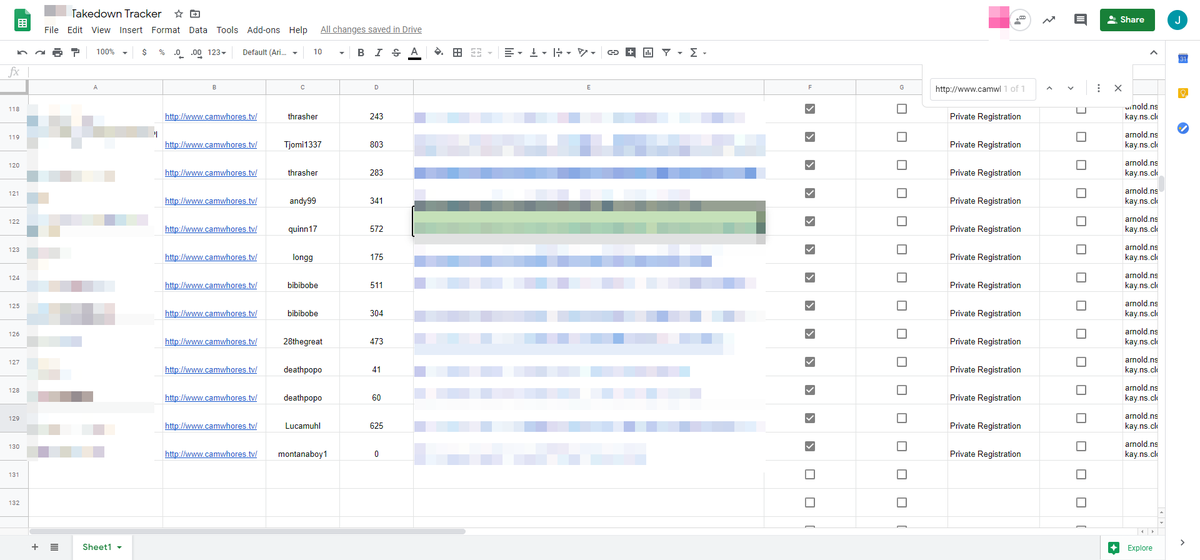The height and width of the screenshot is (560, 1200).
Task: Open the File menu
Action: pos(51,30)
